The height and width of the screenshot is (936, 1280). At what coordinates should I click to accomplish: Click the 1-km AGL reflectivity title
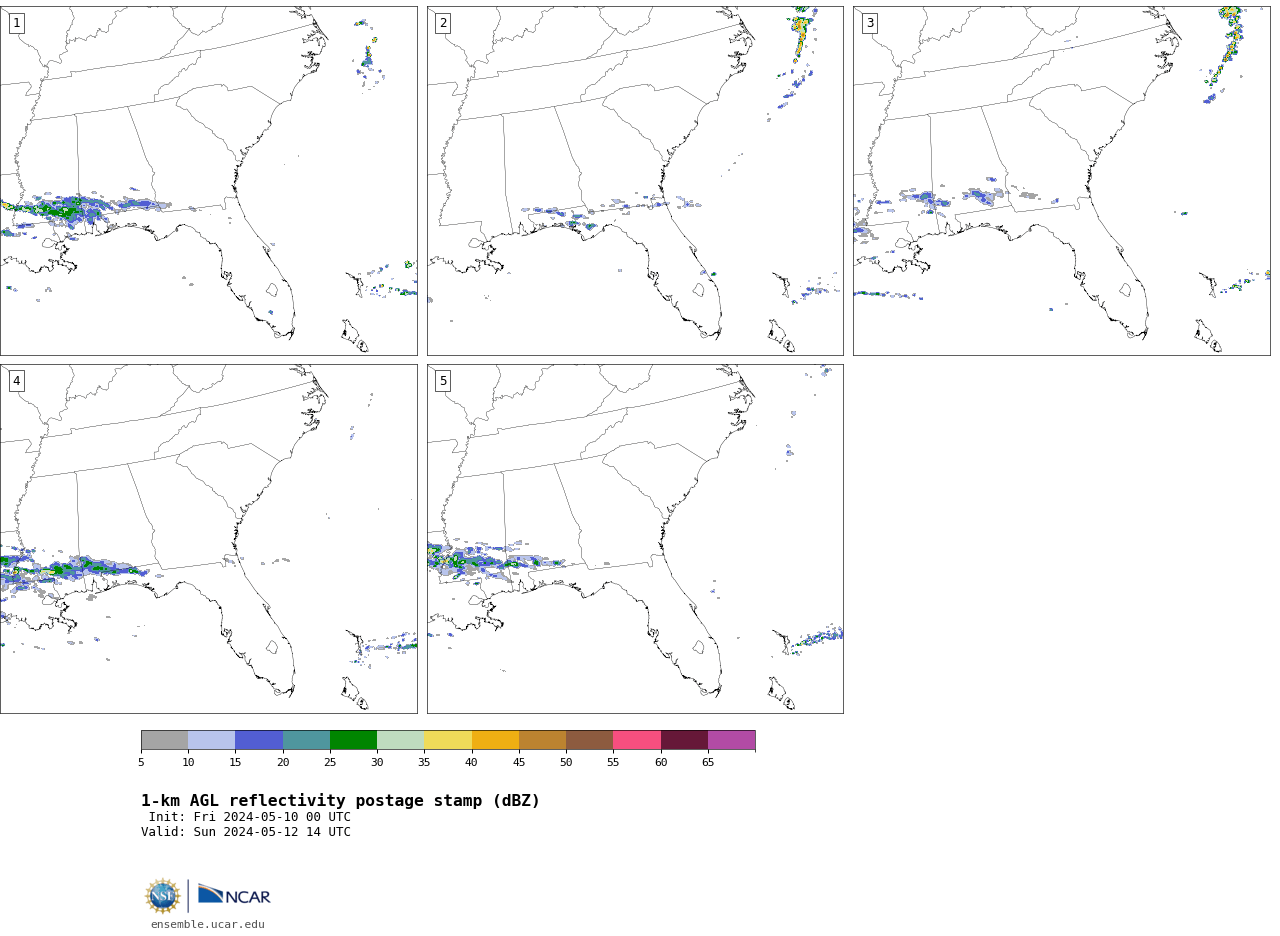340,801
